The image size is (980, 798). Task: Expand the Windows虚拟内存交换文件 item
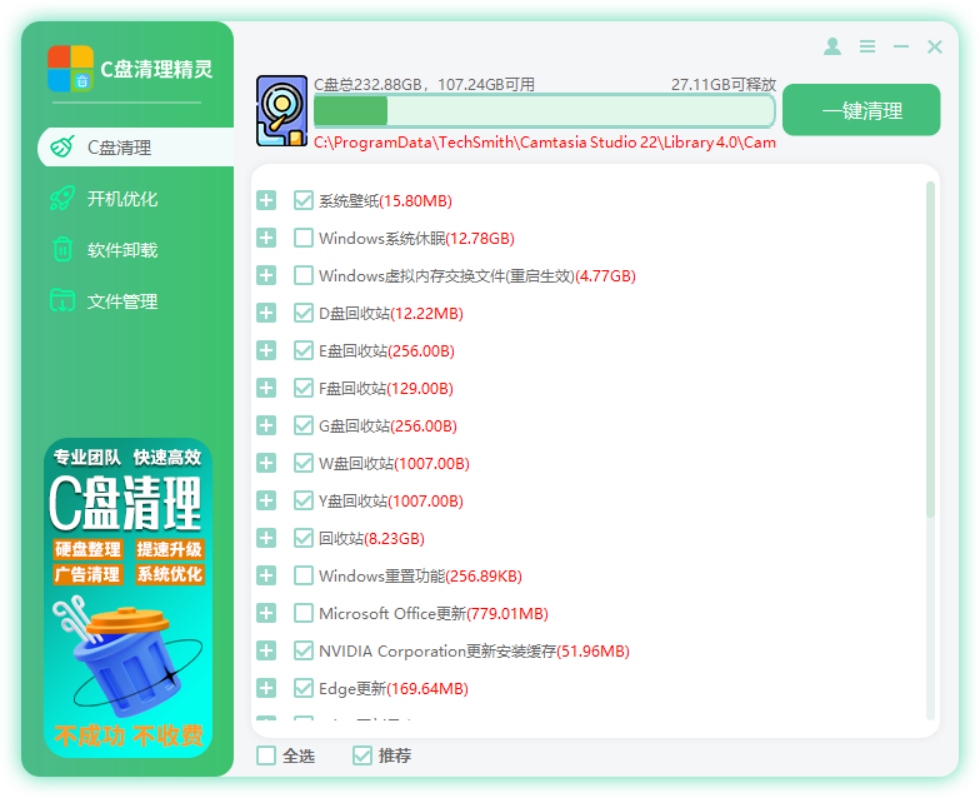click(266, 276)
